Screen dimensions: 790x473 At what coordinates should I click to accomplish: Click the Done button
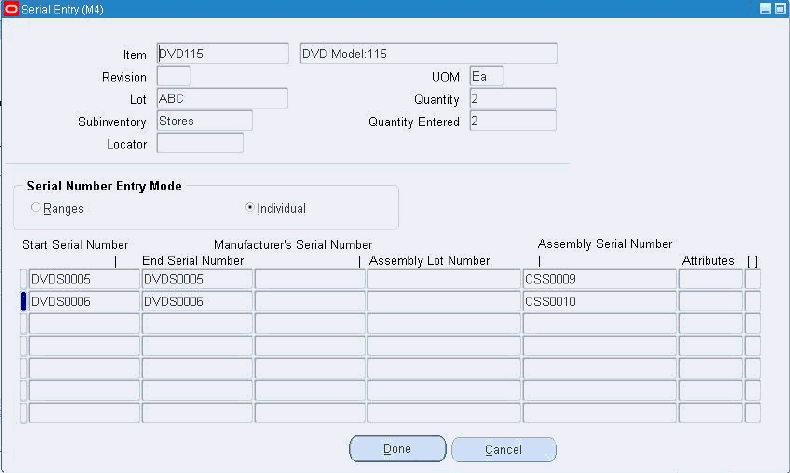click(398, 448)
